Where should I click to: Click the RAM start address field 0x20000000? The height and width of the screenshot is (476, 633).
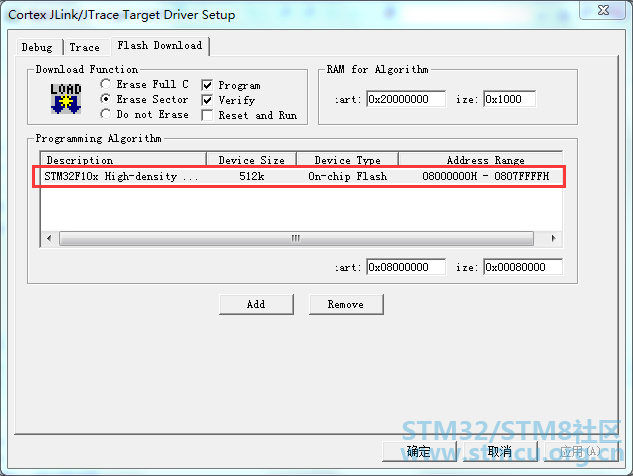coord(405,99)
